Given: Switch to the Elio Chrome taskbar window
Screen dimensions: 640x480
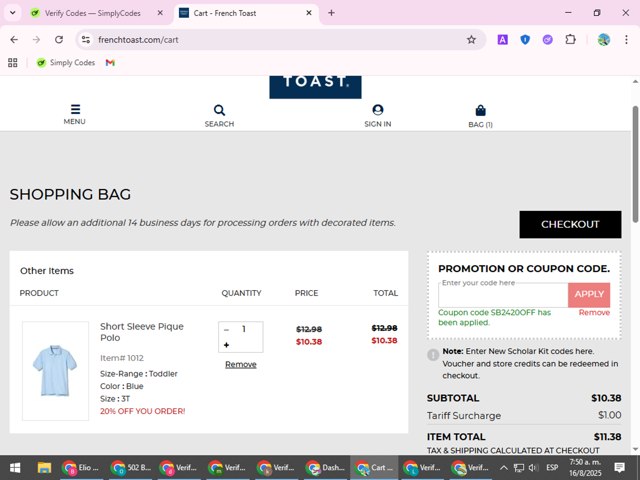Looking at the screenshot, I should 80,468.
